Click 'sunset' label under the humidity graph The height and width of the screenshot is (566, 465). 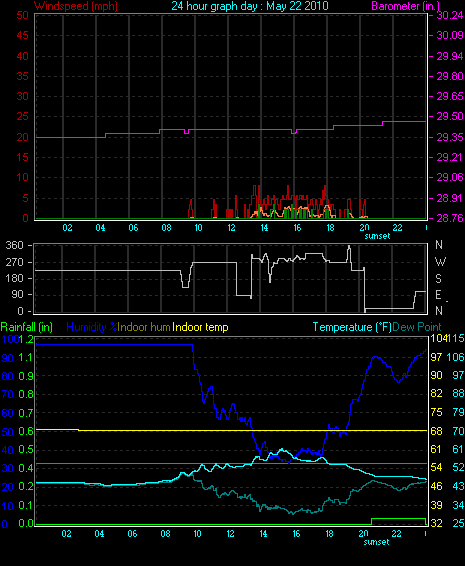[x=376, y=542]
